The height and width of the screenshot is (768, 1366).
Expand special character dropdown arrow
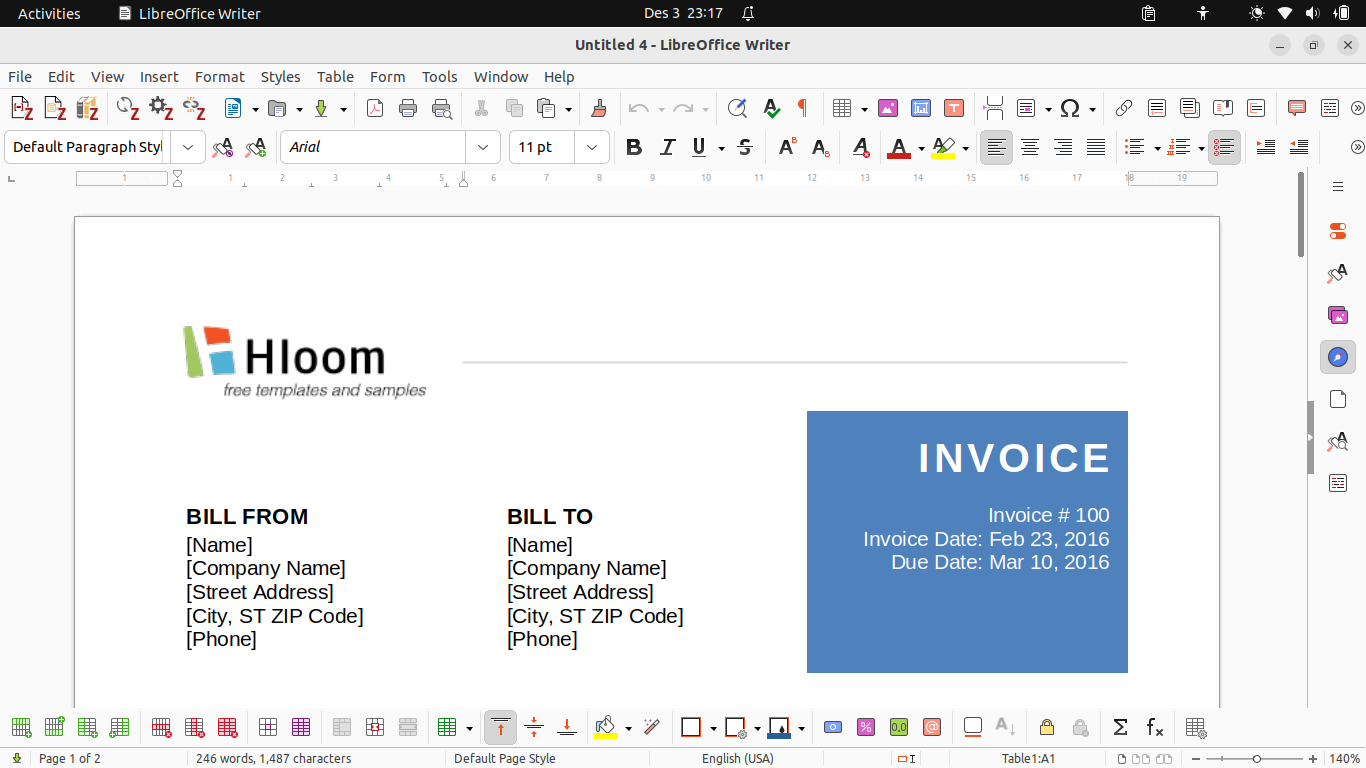point(1092,108)
